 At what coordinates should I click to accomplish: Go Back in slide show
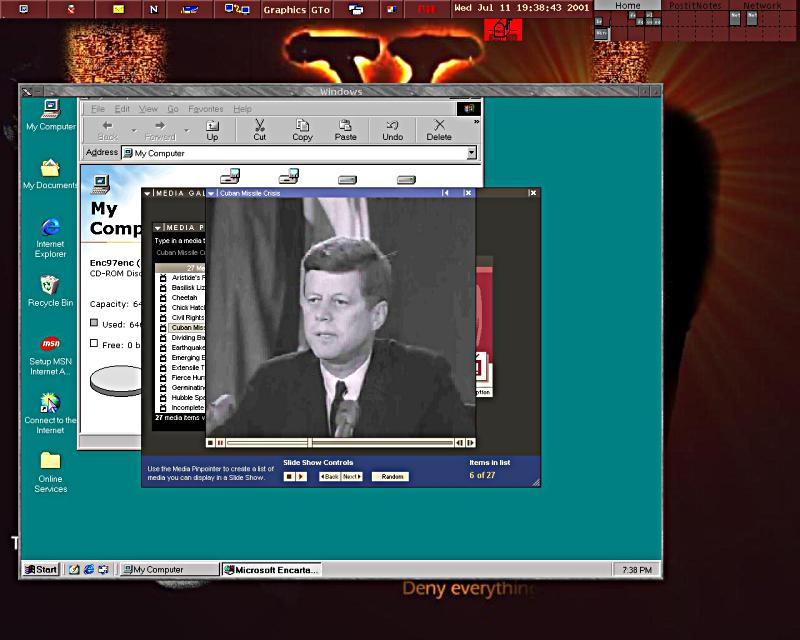(329, 477)
